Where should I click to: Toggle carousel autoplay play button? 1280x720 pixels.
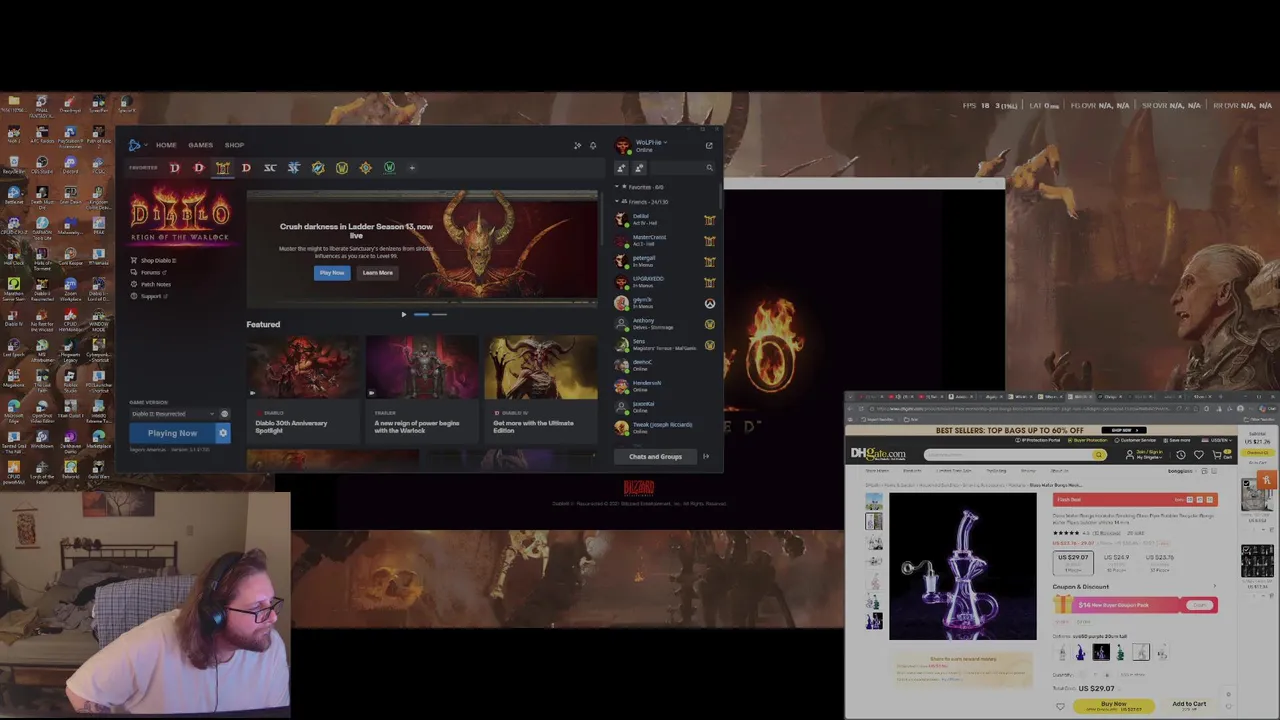coord(404,314)
